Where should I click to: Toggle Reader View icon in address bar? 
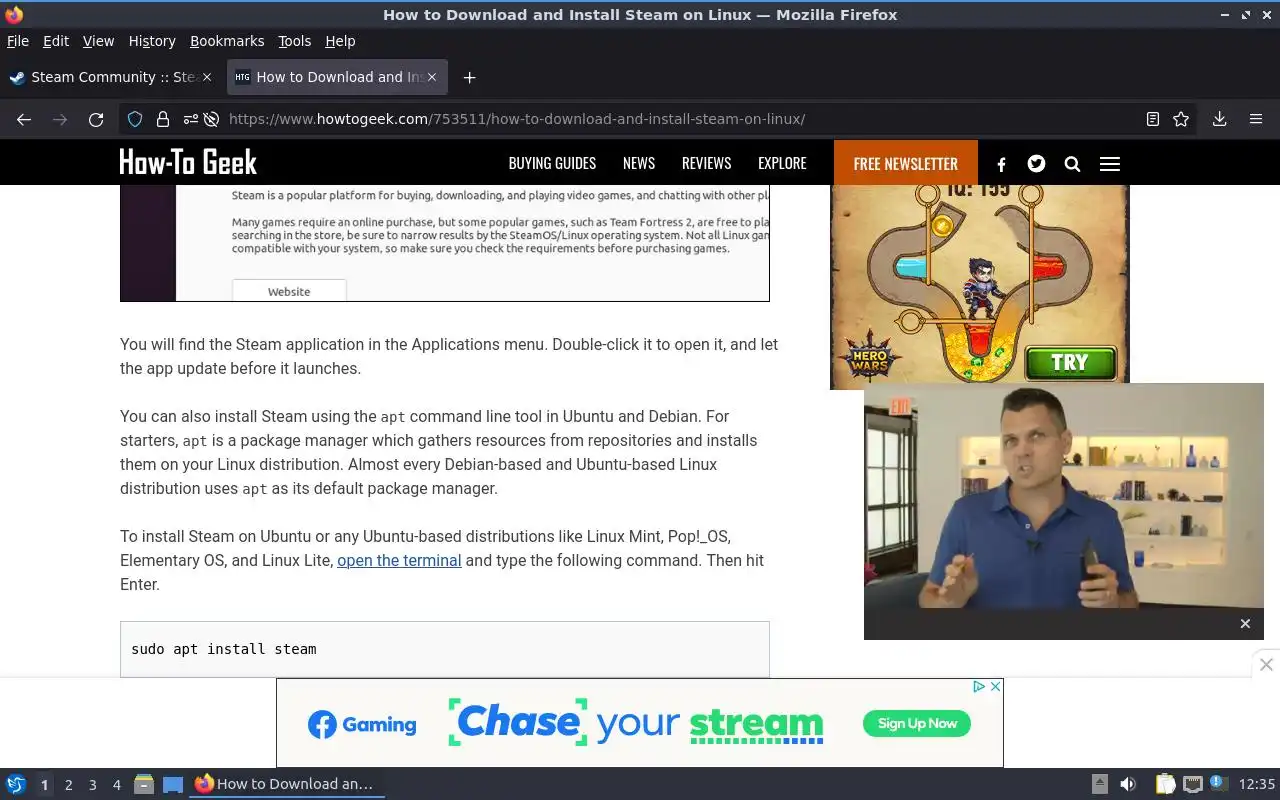point(1153,119)
